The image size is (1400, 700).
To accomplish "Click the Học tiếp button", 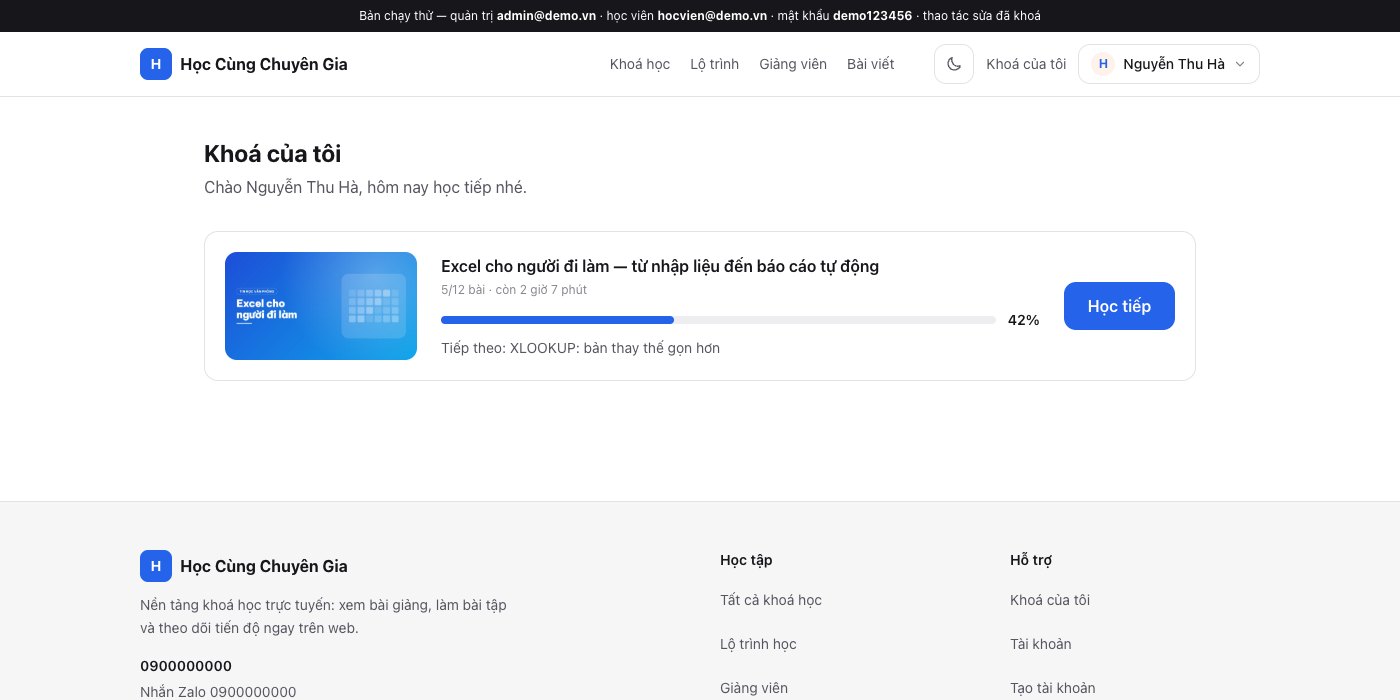I will tap(1119, 306).
